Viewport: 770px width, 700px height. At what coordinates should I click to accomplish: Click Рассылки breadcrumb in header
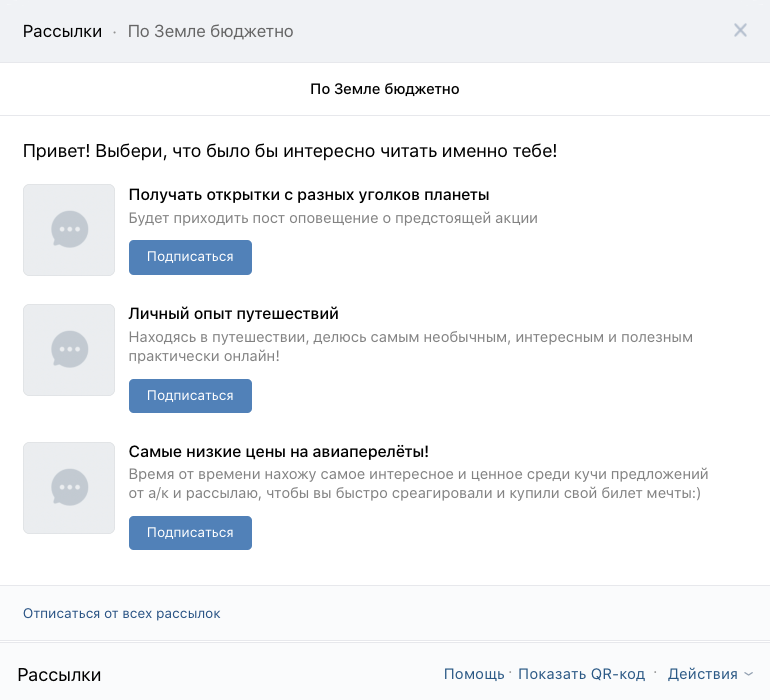pyautogui.click(x=62, y=31)
